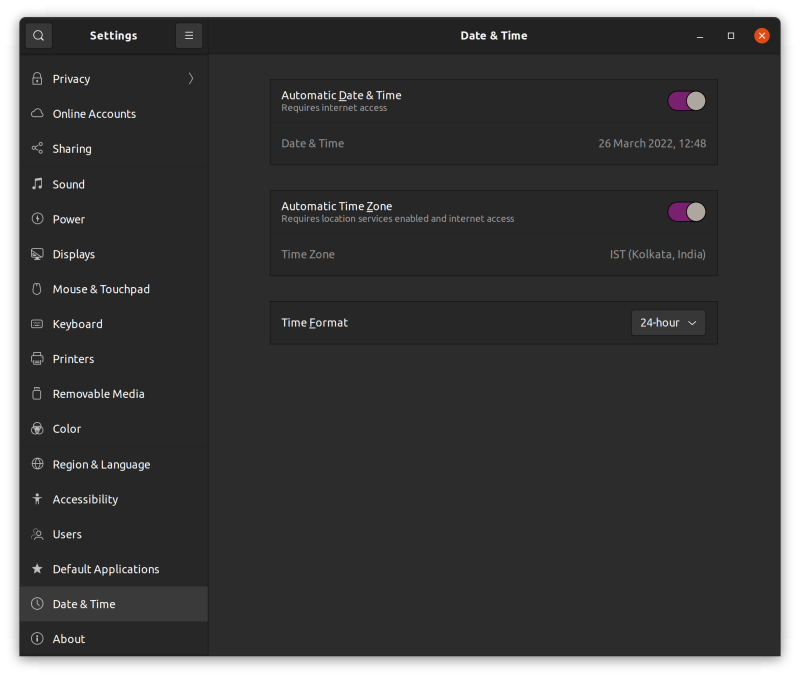
Task: Expand the Privacy submenu chevron
Action: (x=190, y=79)
